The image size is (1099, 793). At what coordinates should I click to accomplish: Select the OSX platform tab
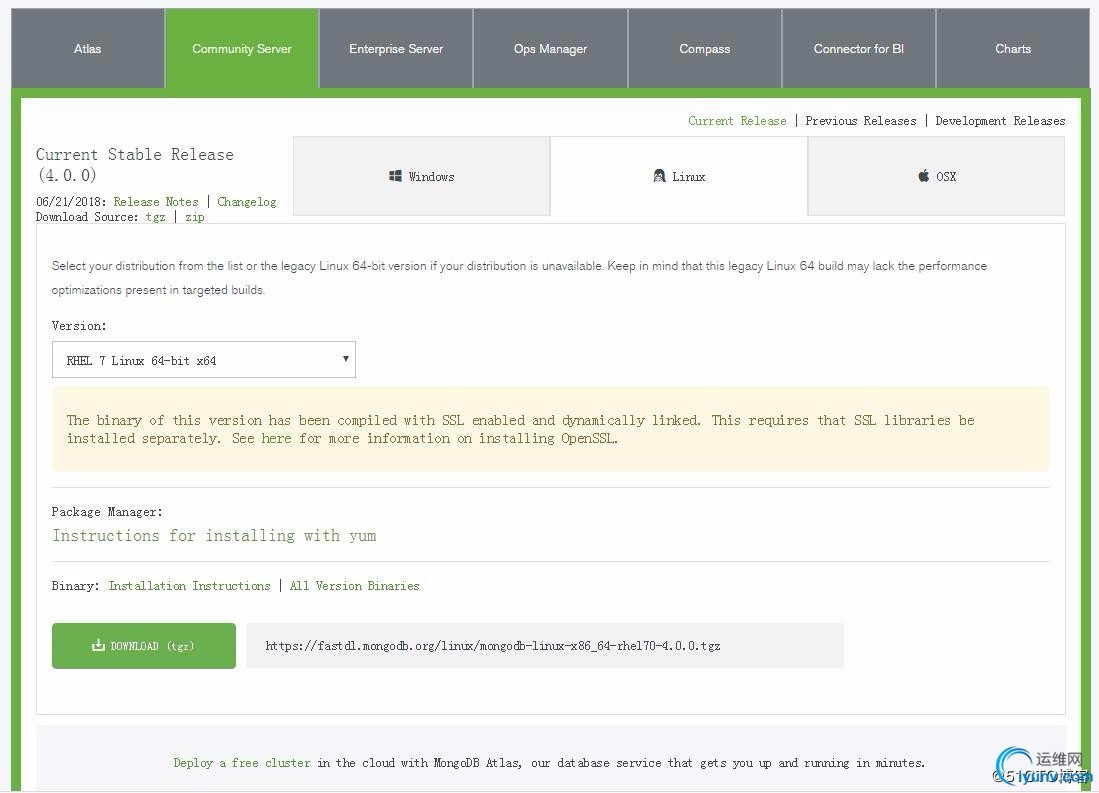936,176
